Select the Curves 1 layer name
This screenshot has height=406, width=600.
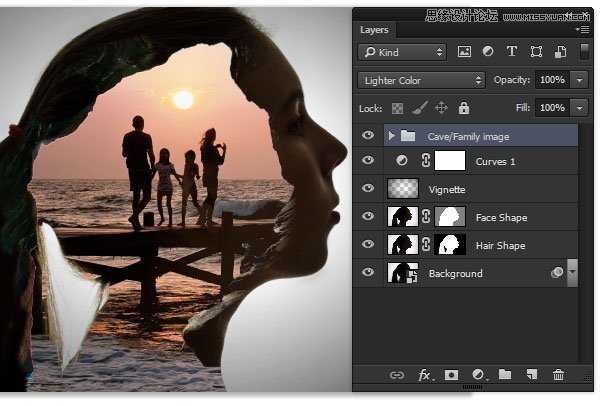point(495,161)
